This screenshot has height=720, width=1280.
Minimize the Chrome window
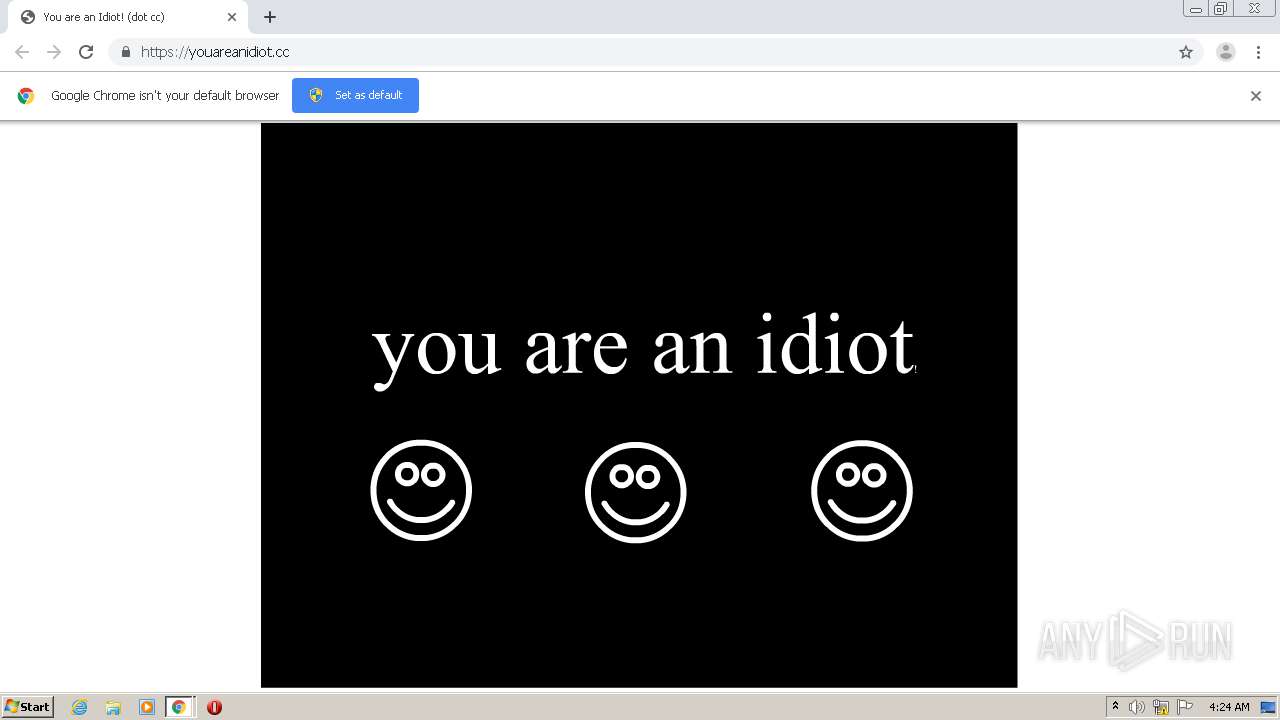coord(1196,9)
